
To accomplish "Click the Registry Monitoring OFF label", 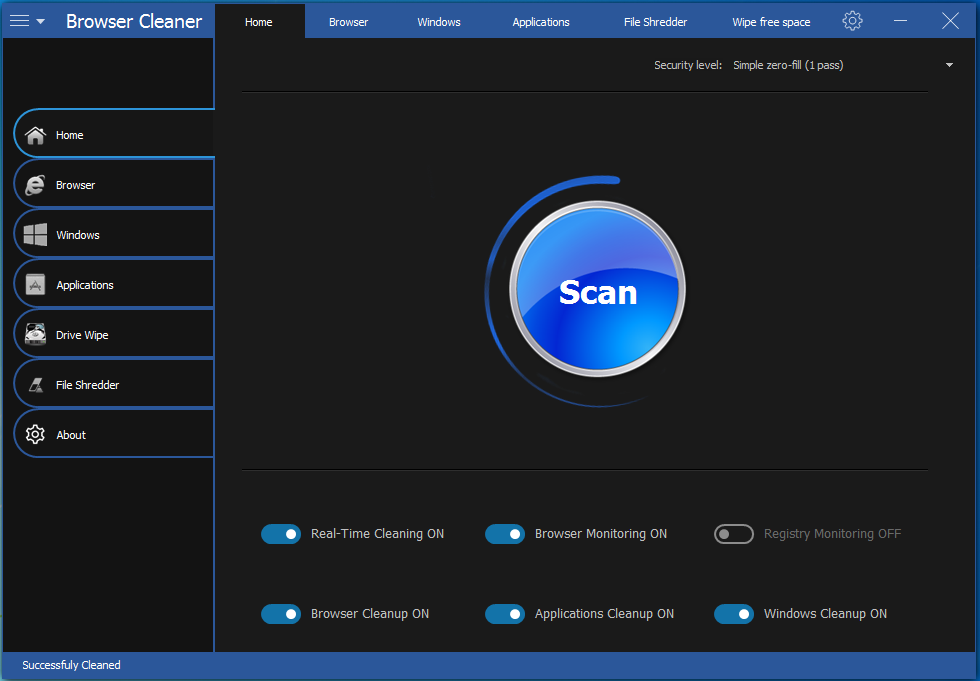I will point(832,534).
